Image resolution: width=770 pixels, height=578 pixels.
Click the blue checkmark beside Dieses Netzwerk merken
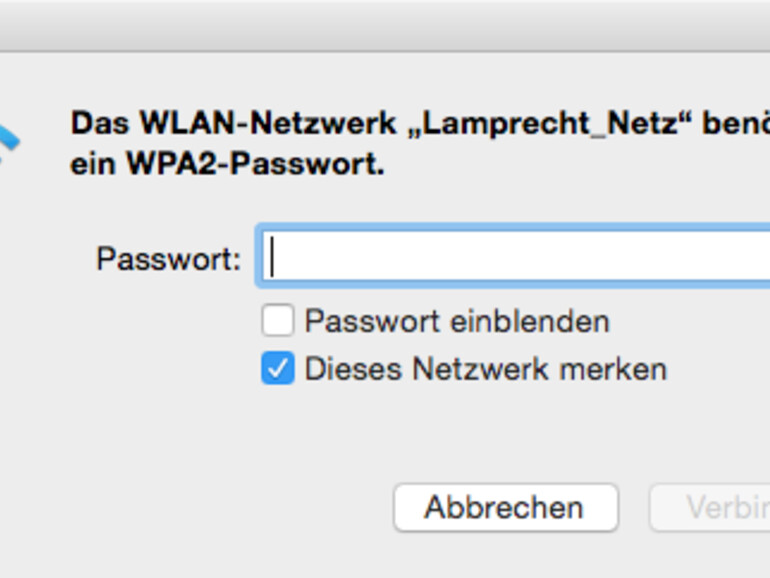pyautogui.click(x=278, y=369)
